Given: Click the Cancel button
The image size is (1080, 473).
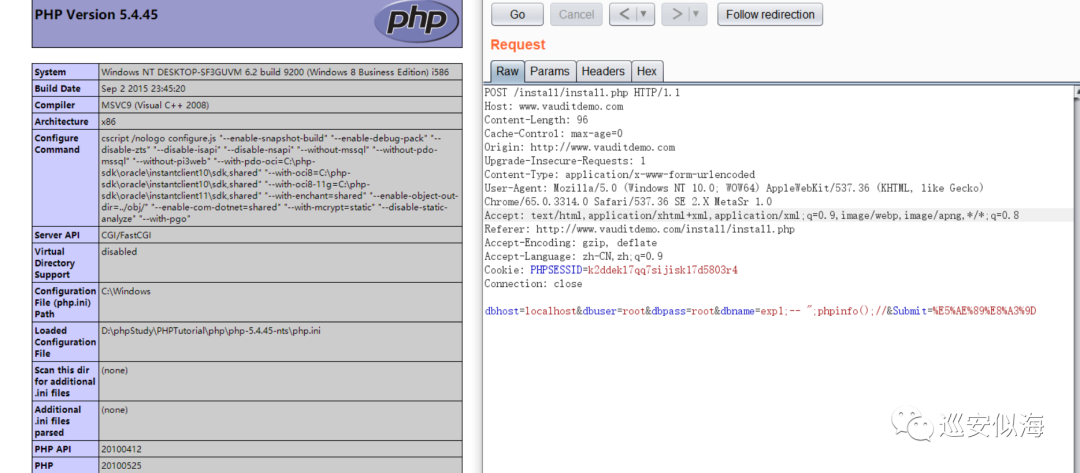Looking at the screenshot, I should pos(577,14).
